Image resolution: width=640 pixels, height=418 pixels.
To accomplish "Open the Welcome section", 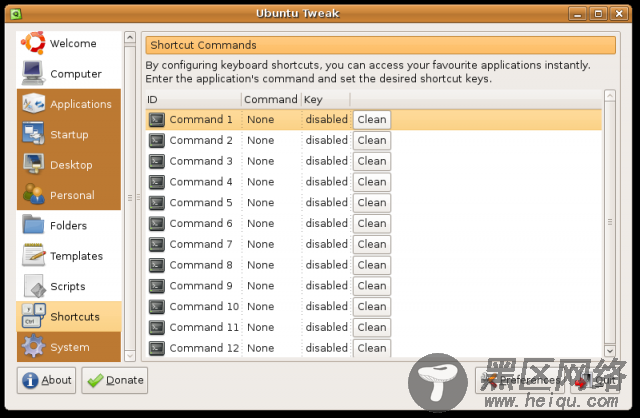I will click(73, 43).
